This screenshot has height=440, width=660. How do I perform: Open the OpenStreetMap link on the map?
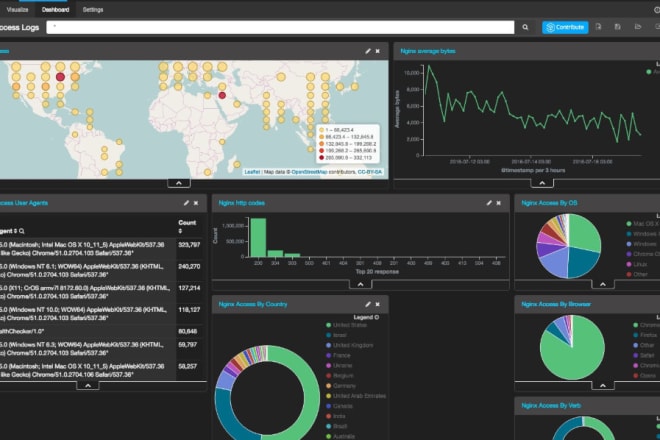click(309, 172)
